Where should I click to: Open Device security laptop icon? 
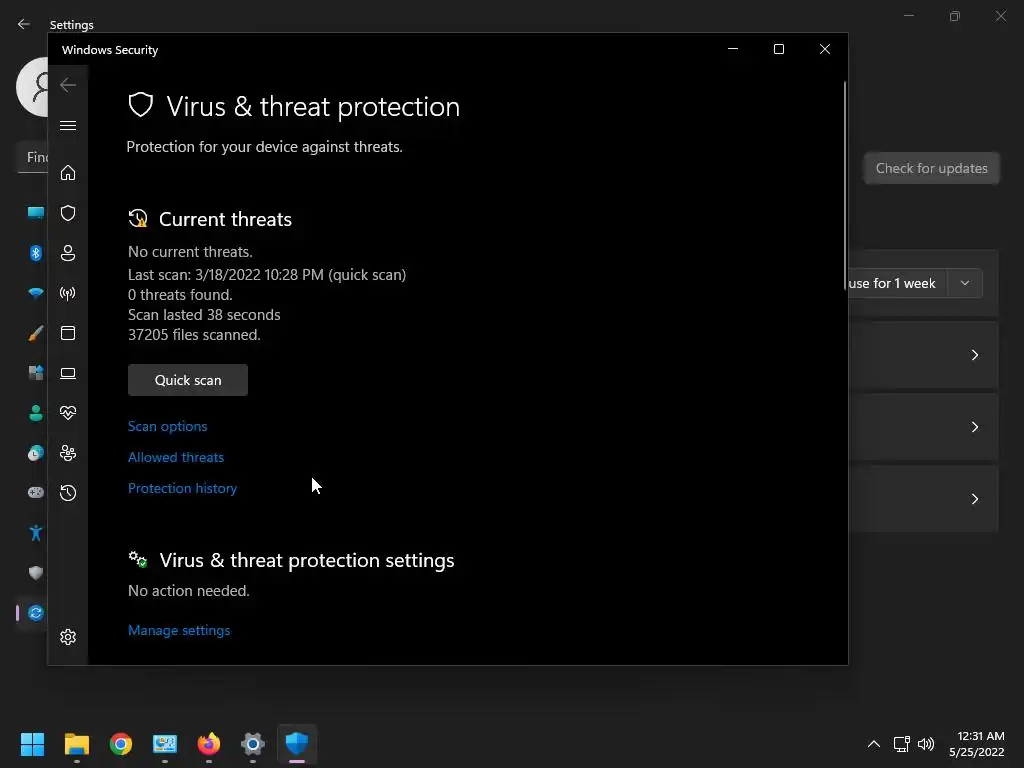click(68, 373)
